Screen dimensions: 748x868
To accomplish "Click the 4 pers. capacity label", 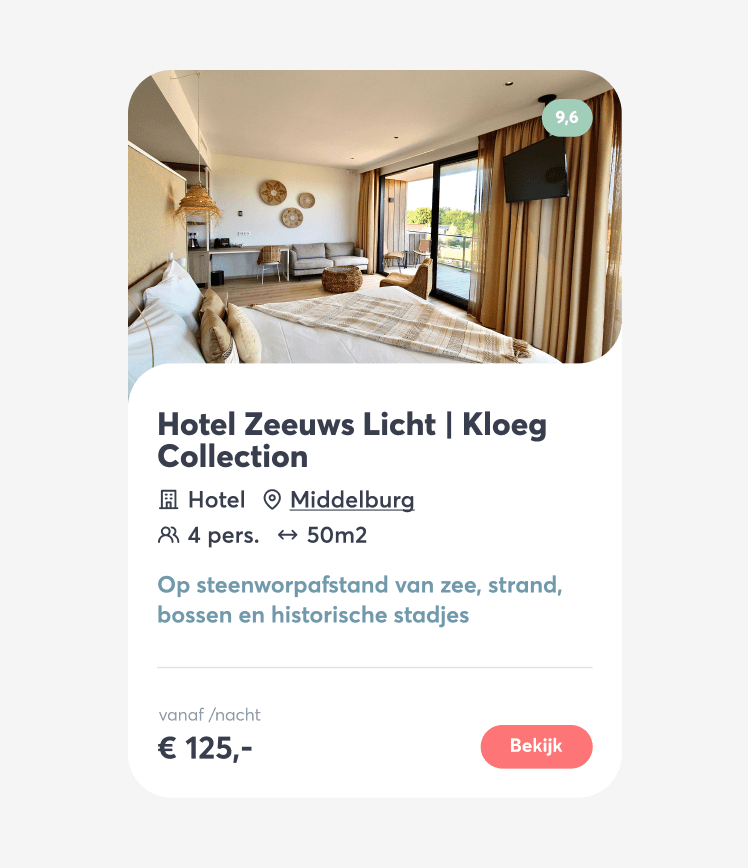I will coord(224,535).
